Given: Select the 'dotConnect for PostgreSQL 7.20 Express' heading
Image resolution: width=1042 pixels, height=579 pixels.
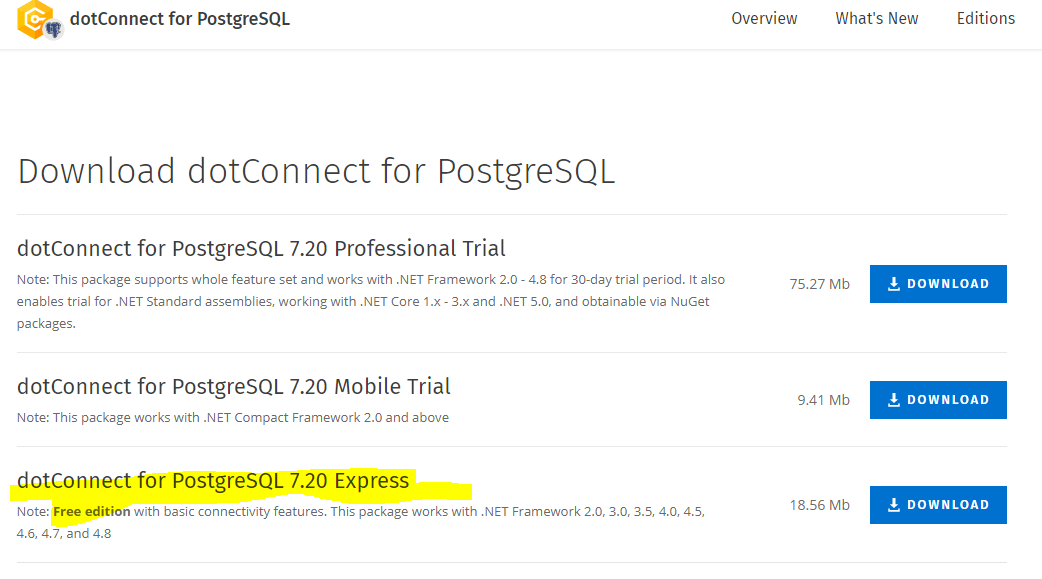Looking at the screenshot, I should point(213,481).
